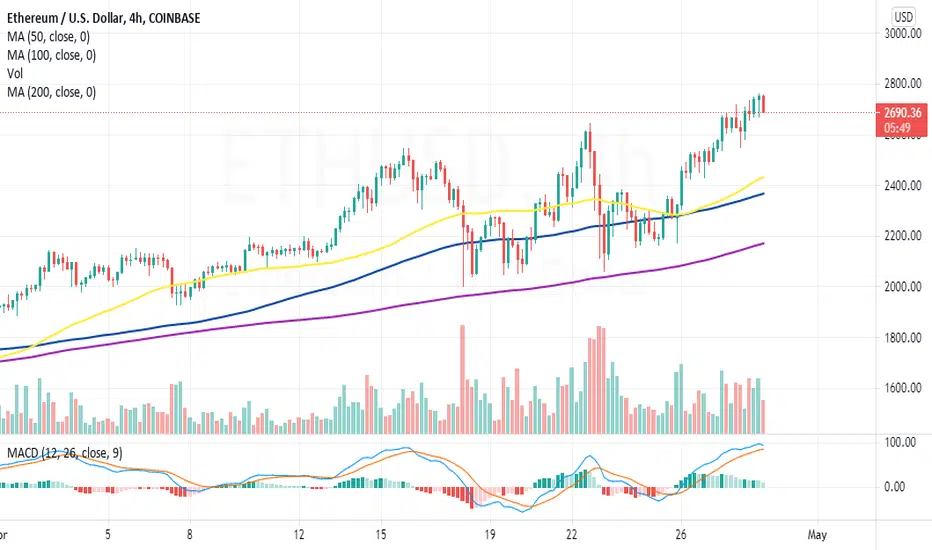Select the 22 date marker
This screenshot has width=932, height=550.
coord(571,535)
